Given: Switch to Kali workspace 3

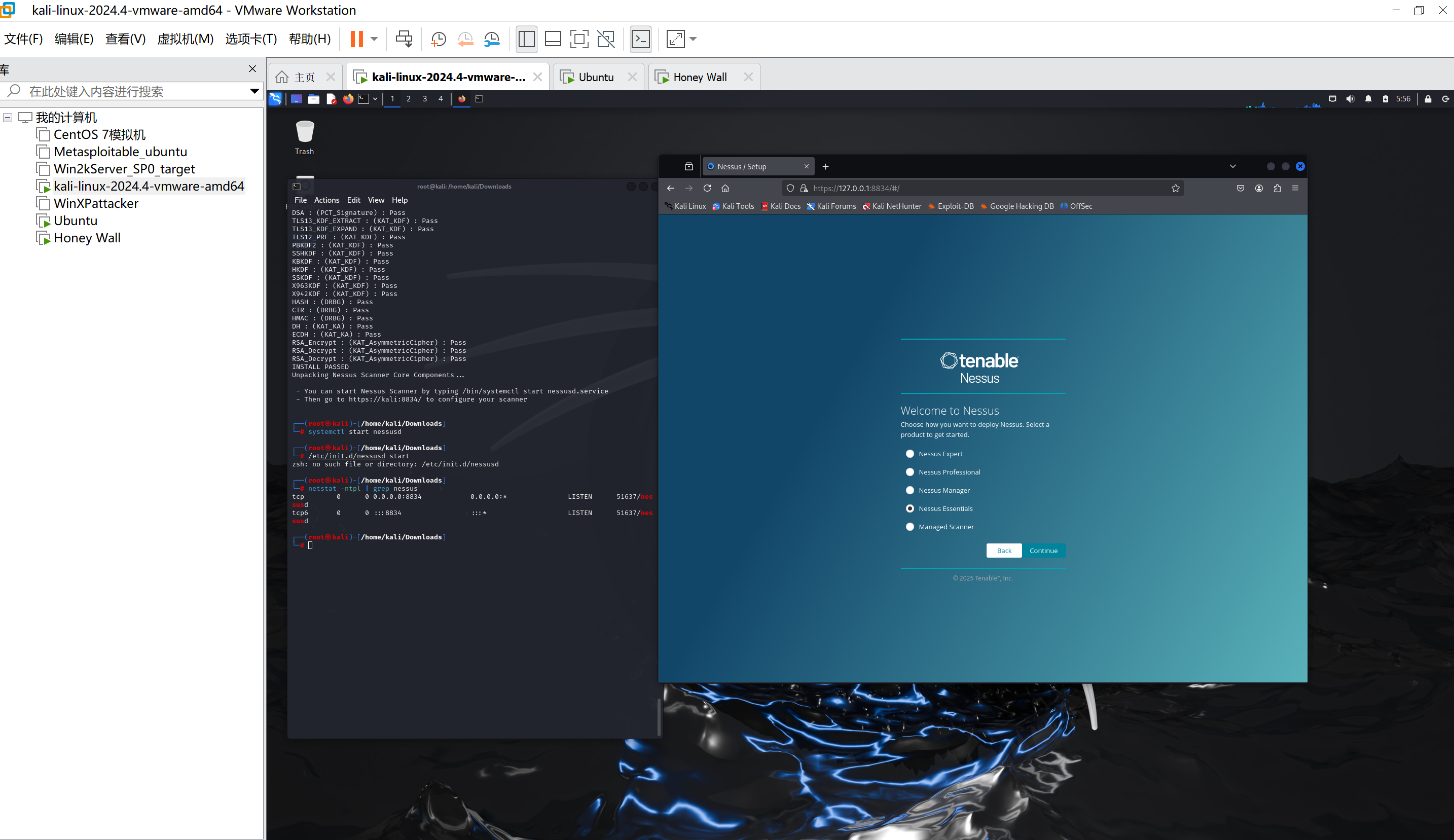Looking at the screenshot, I should (x=425, y=99).
